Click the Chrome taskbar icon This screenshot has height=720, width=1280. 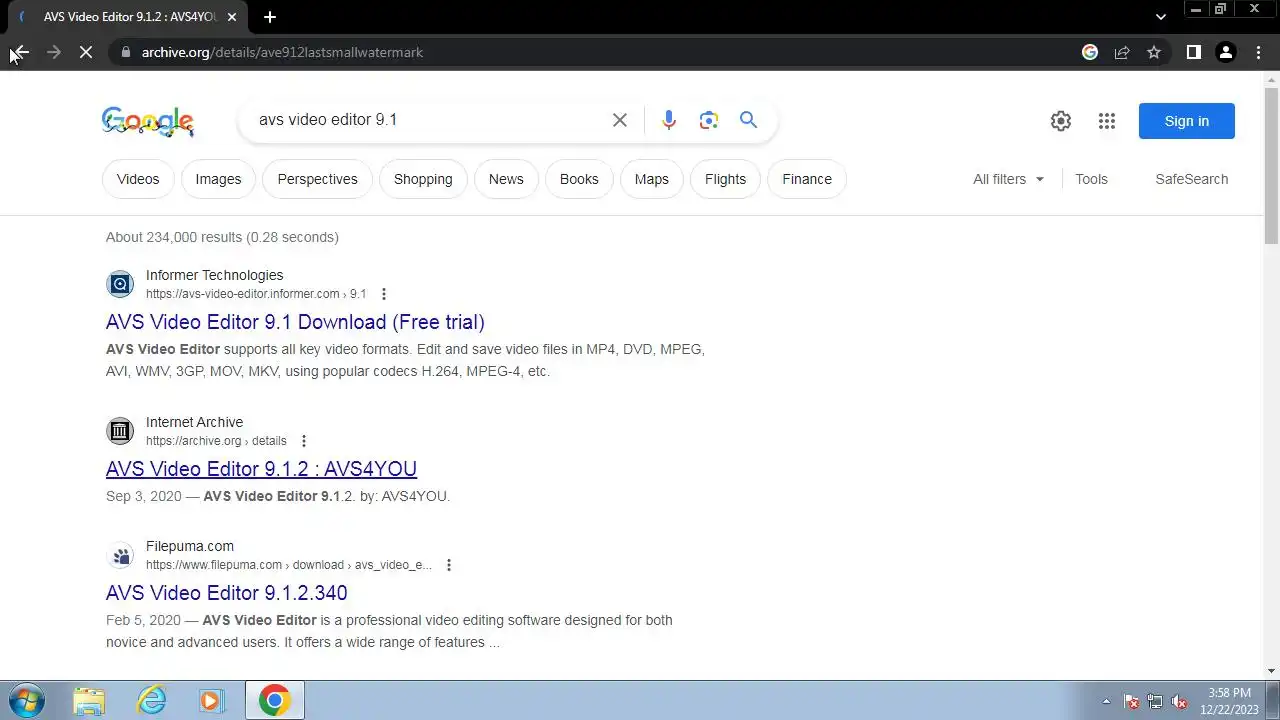274,700
